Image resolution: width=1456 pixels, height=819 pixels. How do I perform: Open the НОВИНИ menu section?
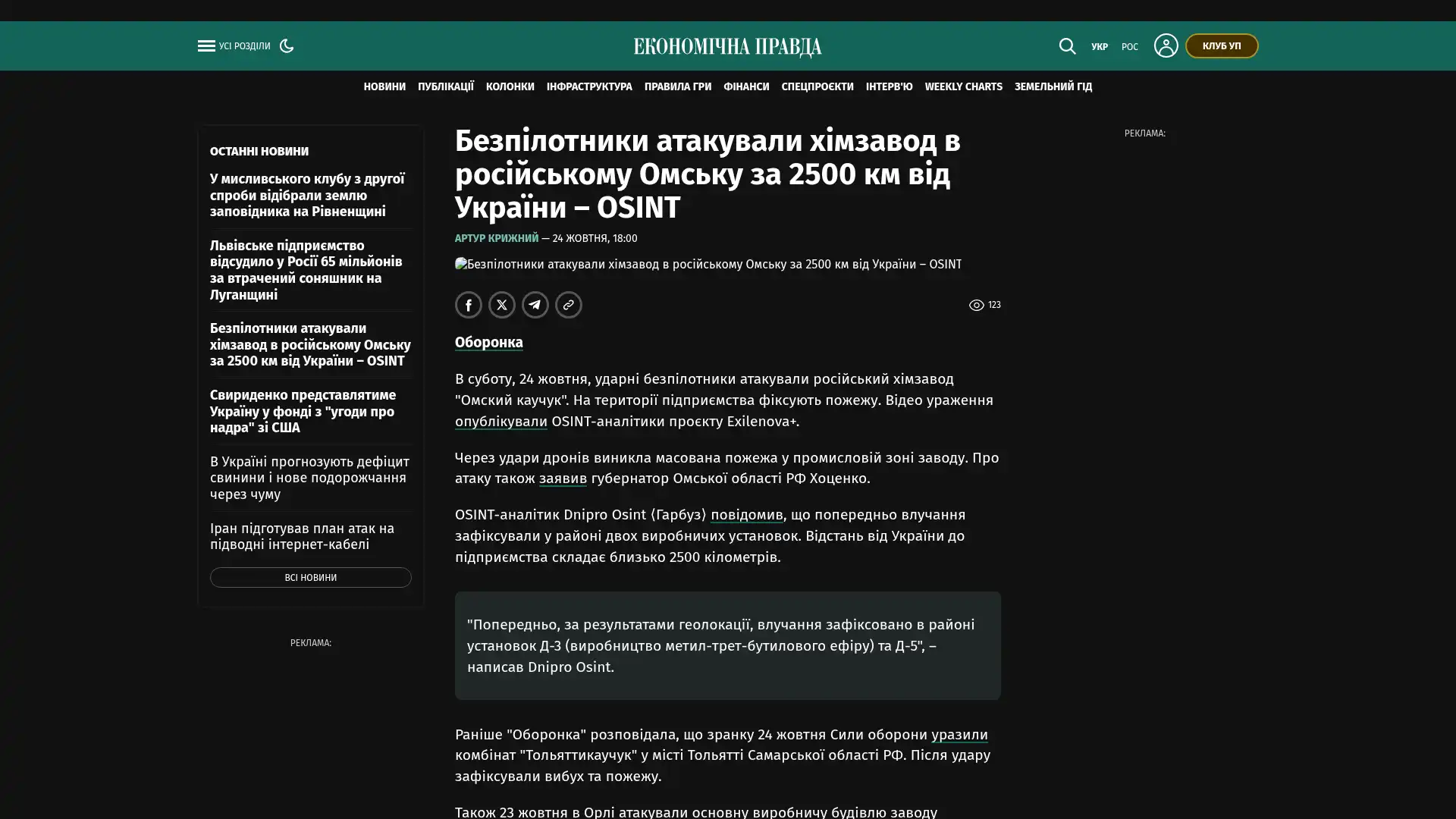384,87
